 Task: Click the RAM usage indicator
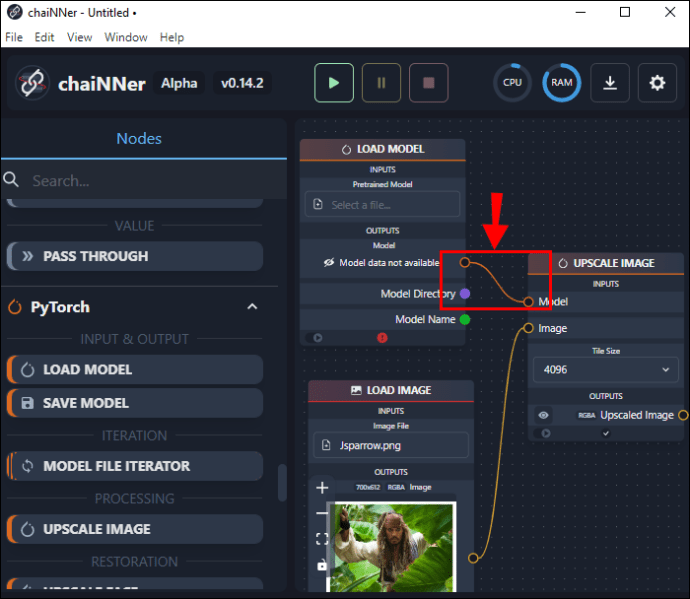coord(562,83)
